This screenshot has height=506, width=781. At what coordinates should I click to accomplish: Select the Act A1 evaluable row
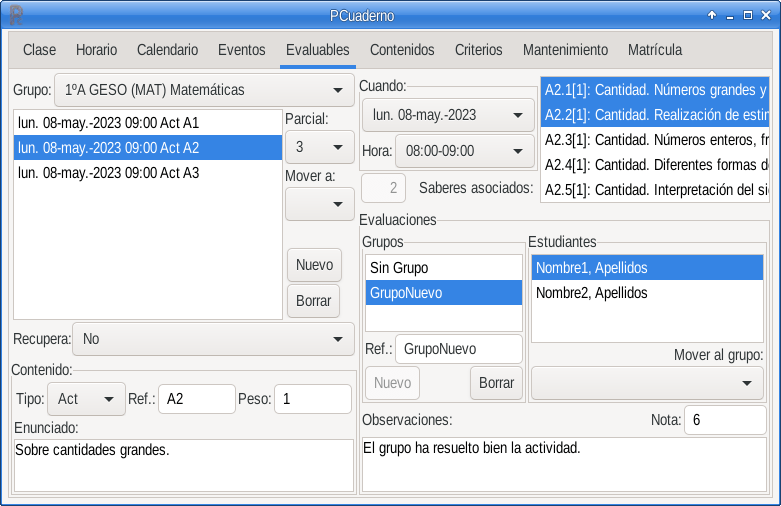(x=148, y=123)
